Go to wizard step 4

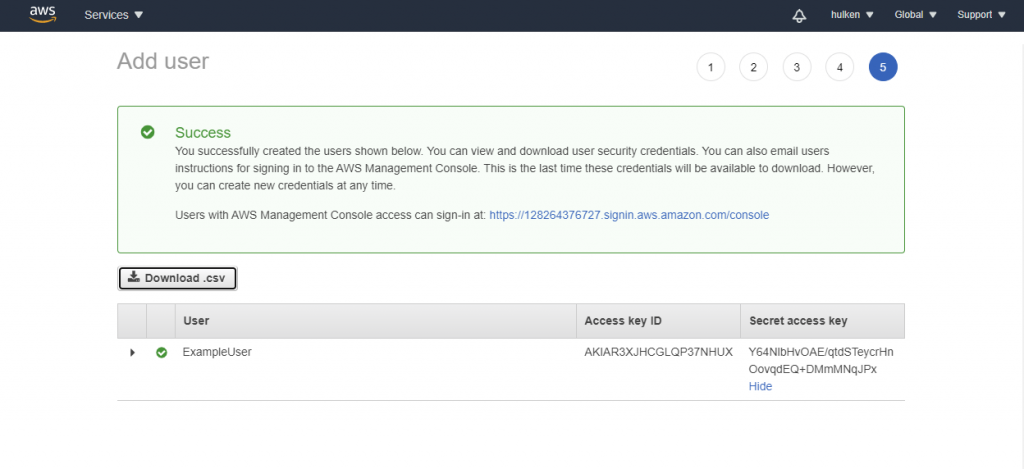(x=839, y=68)
